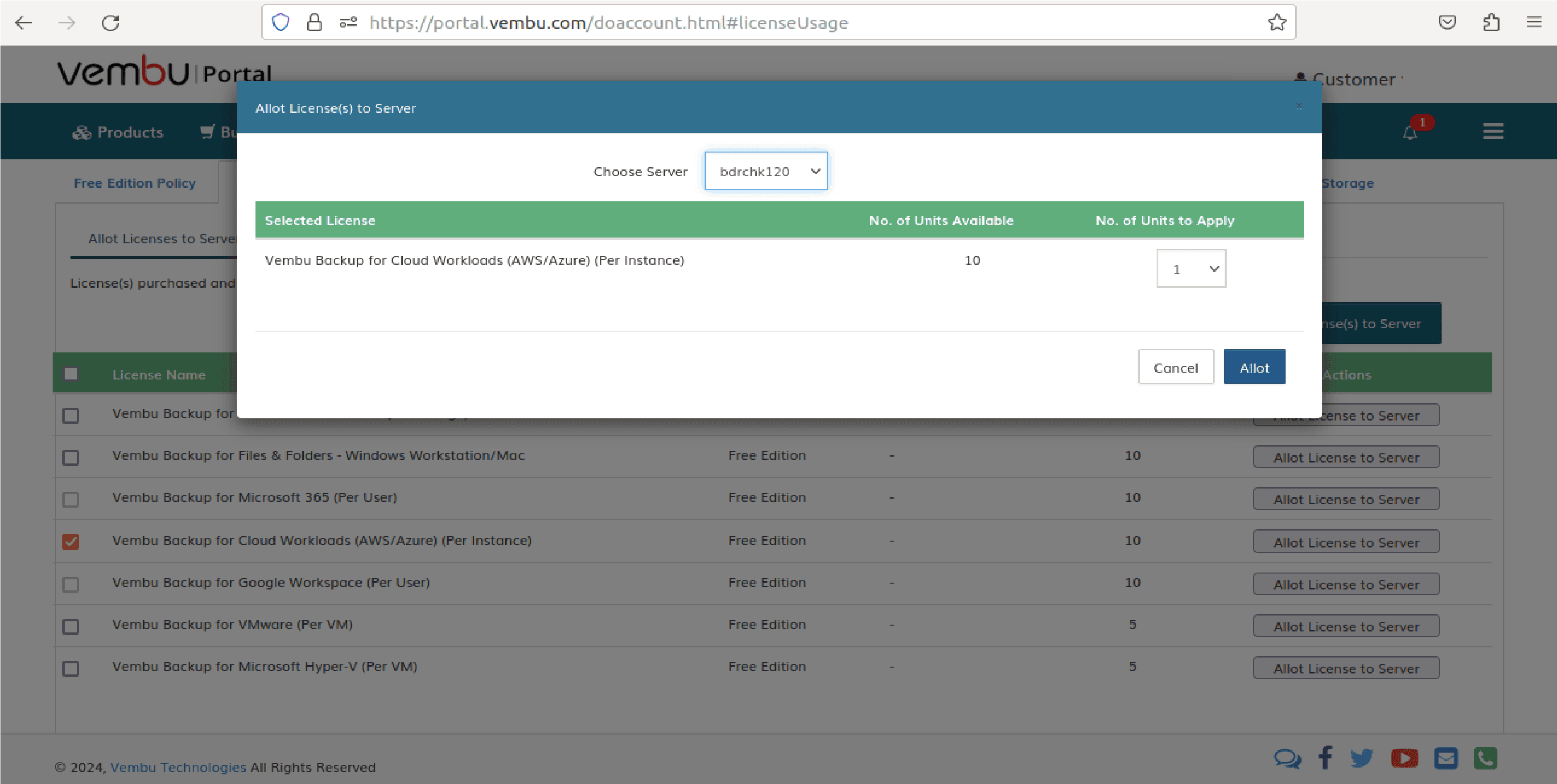Check the Microsoft 365 (Per User) checkbox
Viewport: 1557px width, 784px height.
[x=71, y=500]
